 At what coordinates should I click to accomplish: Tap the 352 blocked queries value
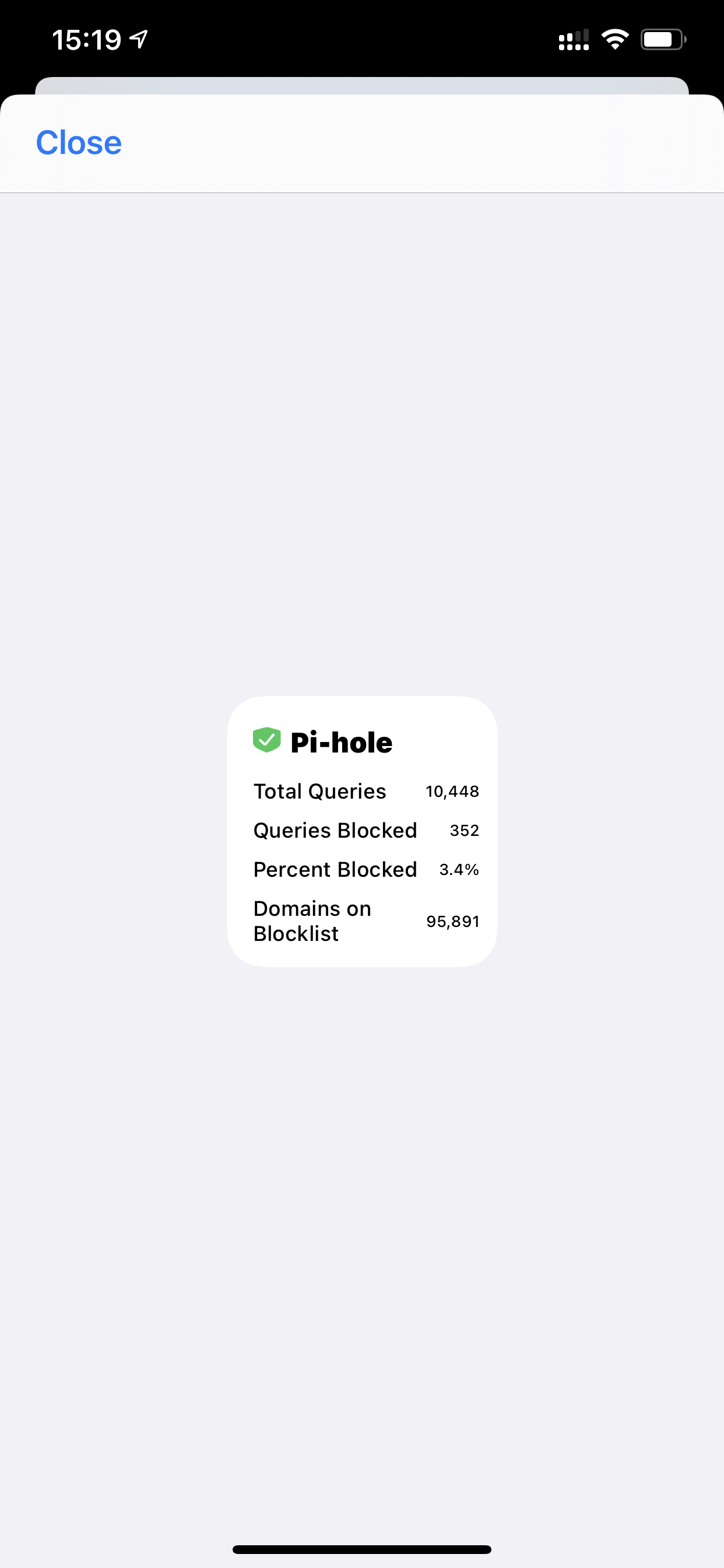pyautogui.click(x=464, y=831)
